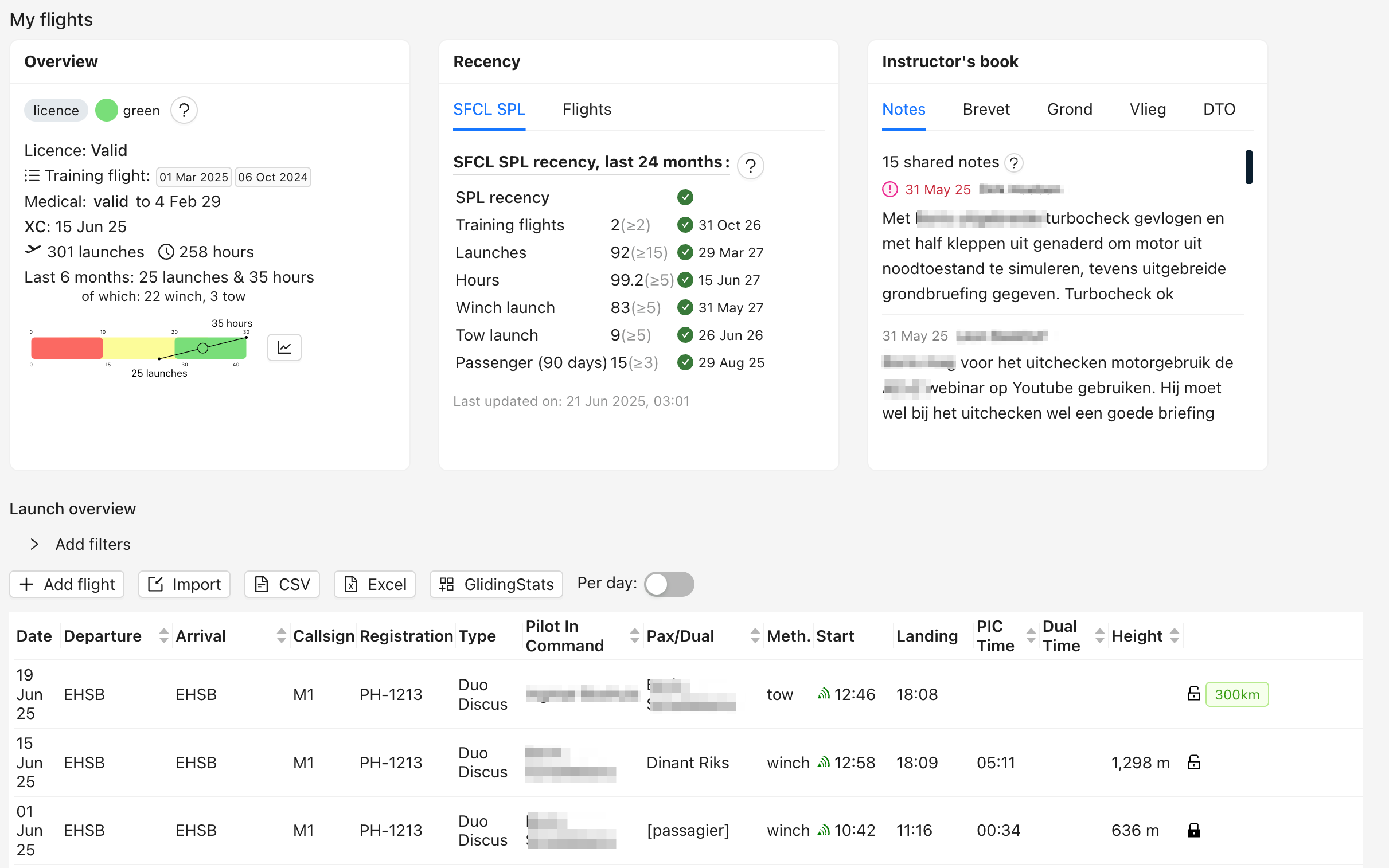The image size is (1389, 868).
Task: Open the Brevet tab
Action: (x=986, y=109)
